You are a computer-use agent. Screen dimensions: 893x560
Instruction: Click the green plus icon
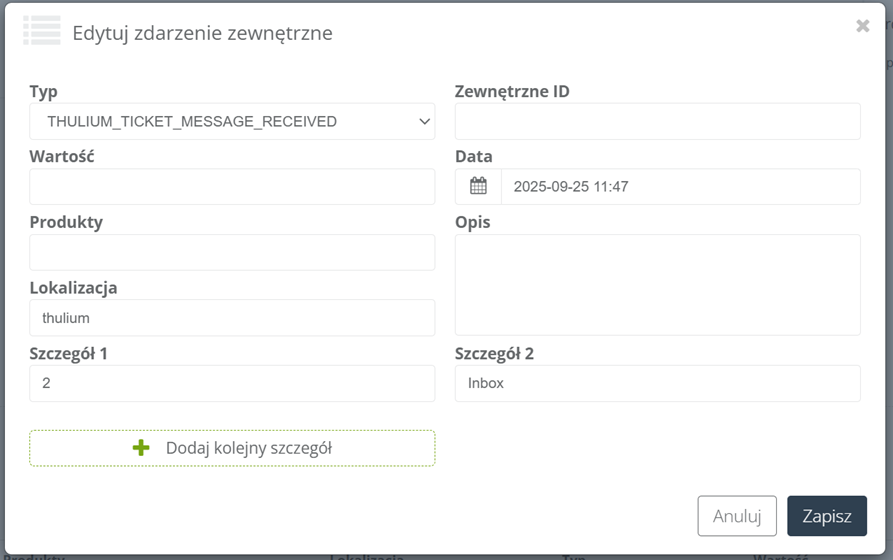pyautogui.click(x=141, y=448)
